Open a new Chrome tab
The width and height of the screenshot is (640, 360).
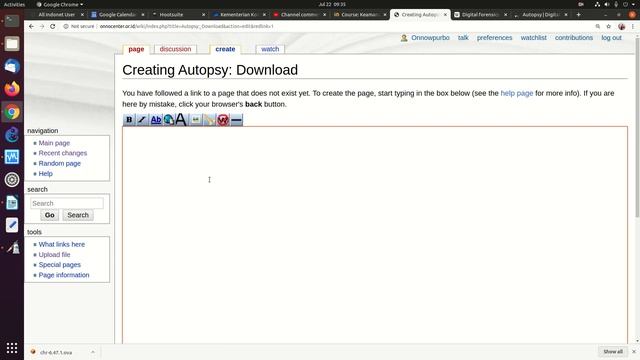tap(578, 14)
